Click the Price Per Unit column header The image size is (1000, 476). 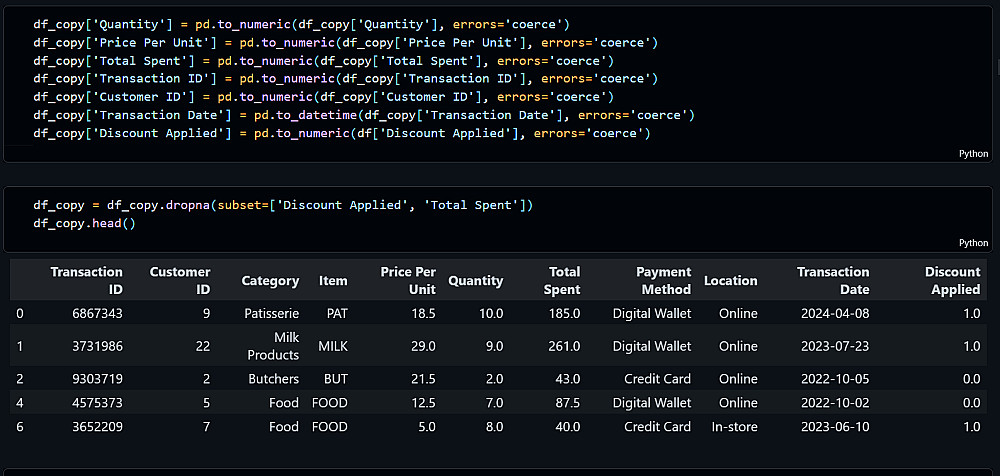(408, 280)
